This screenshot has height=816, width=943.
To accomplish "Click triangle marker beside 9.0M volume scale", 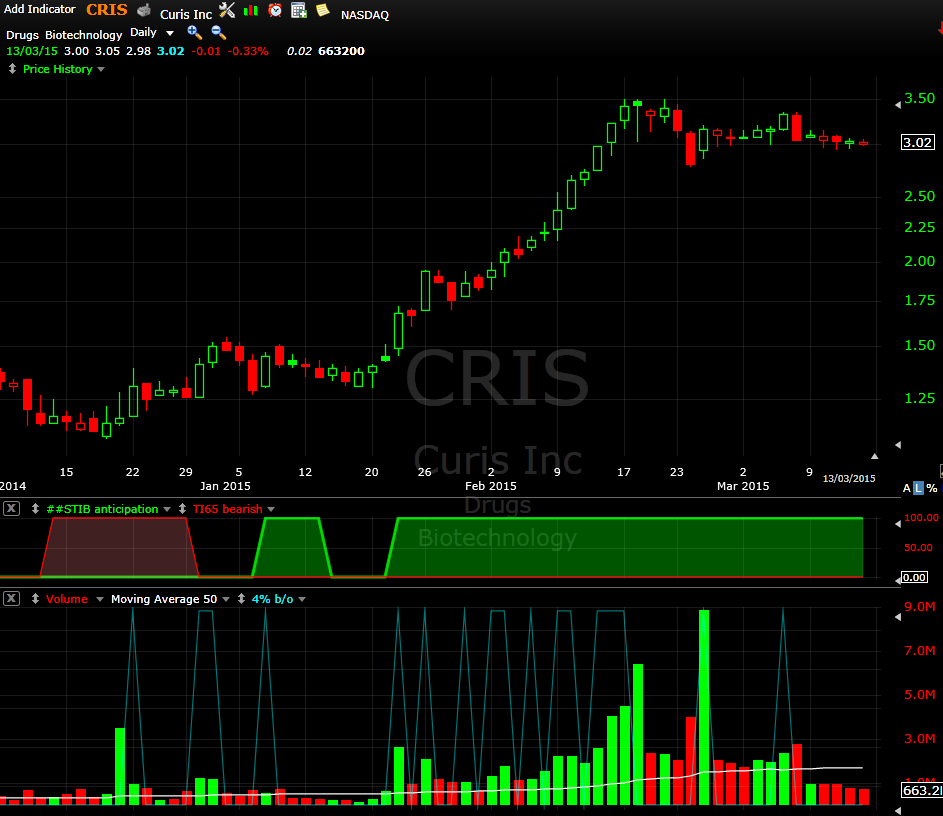I will click(898, 617).
